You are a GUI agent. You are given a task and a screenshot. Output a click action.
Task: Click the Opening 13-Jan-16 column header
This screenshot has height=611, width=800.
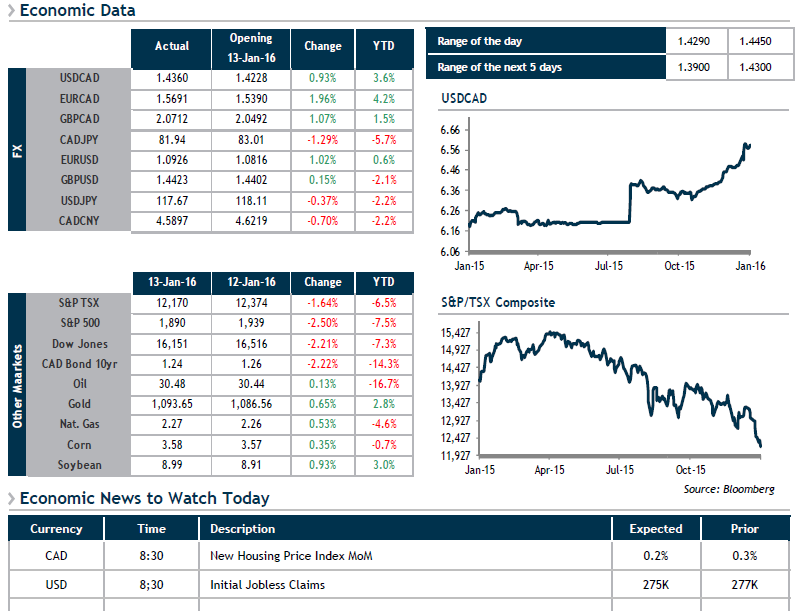(x=251, y=48)
